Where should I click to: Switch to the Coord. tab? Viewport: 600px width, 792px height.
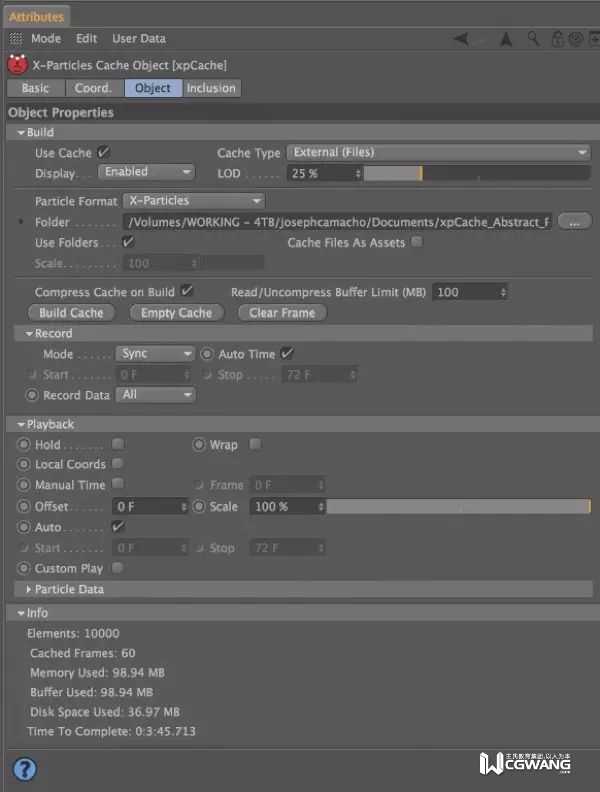click(94, 88)
